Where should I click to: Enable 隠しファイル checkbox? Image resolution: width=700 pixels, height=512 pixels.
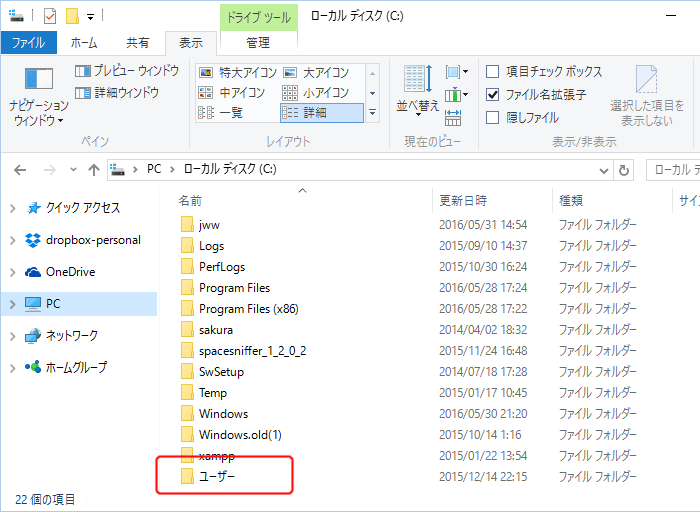coord(492,118)
